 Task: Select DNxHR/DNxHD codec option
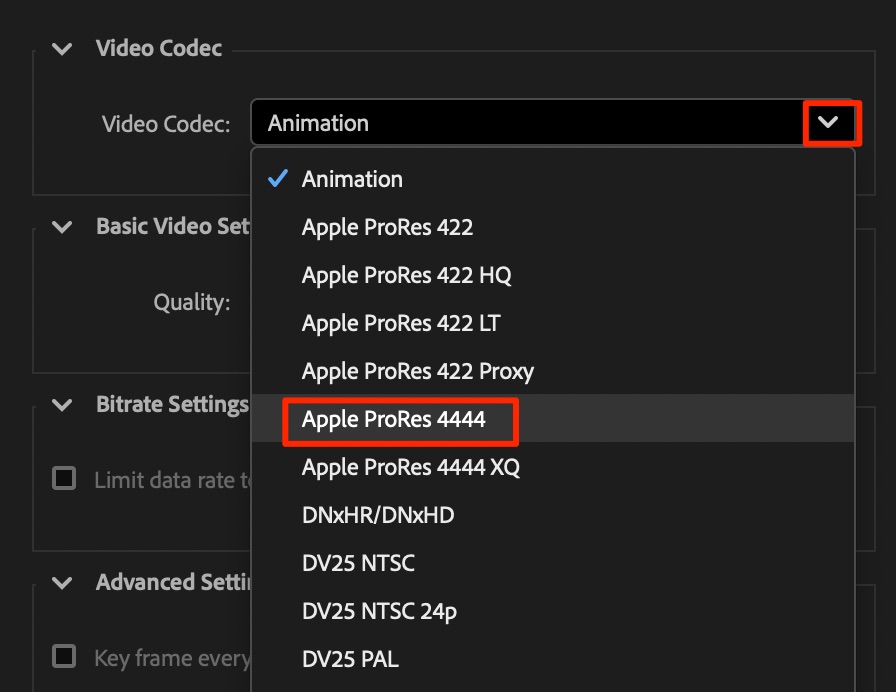click(378, 516)
